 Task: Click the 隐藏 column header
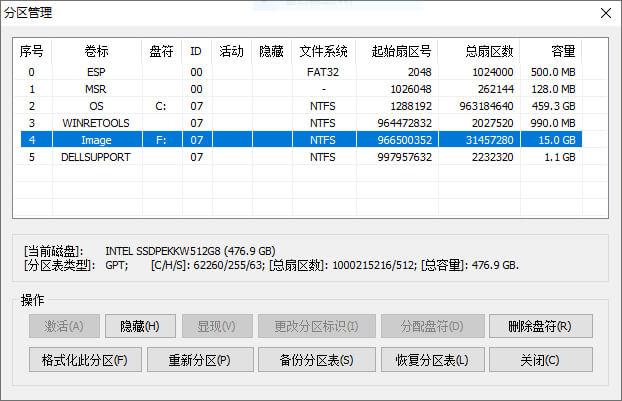click(x=272, y=51)
